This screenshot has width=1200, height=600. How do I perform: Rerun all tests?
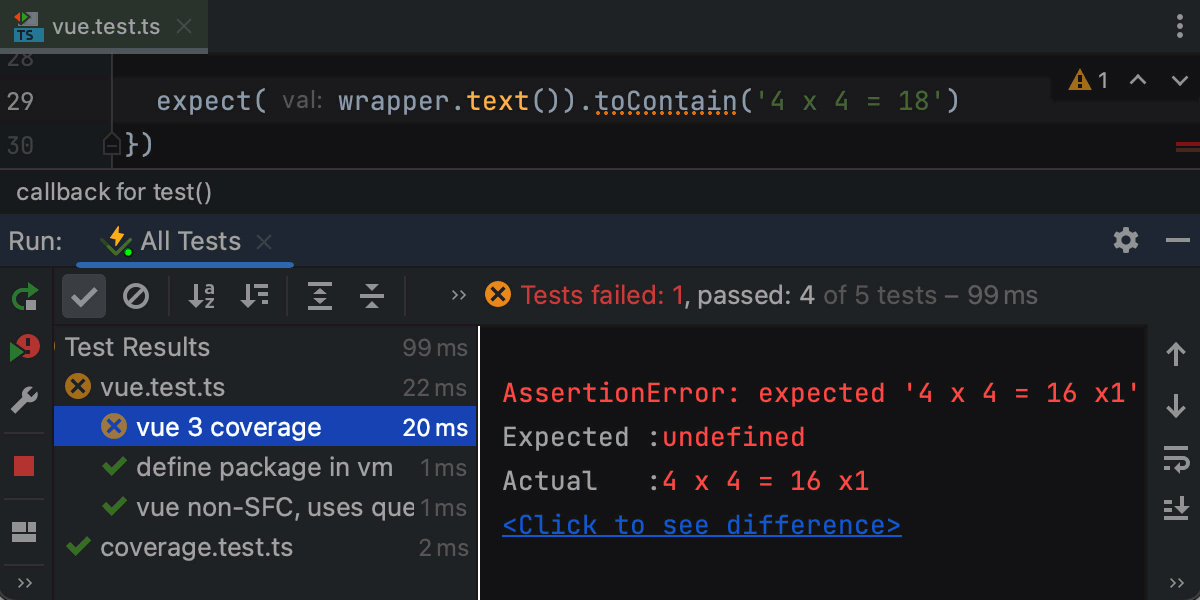coord(25,296)
